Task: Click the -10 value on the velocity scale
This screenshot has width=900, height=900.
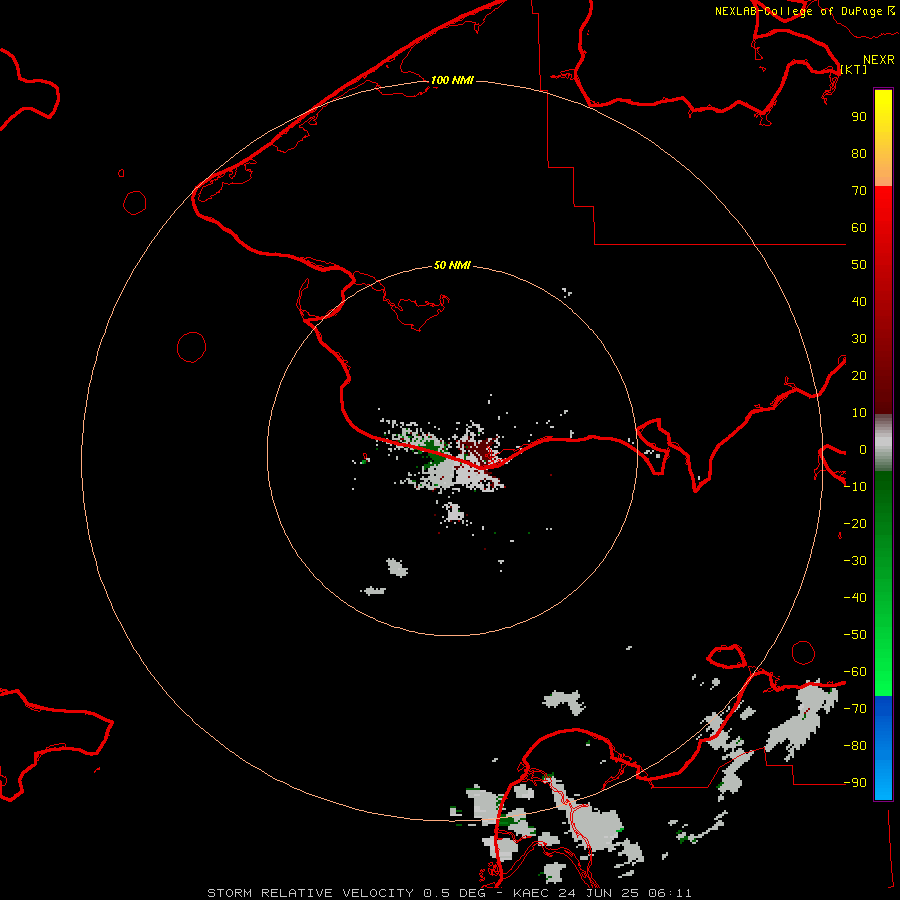Action: pos(855,487)
